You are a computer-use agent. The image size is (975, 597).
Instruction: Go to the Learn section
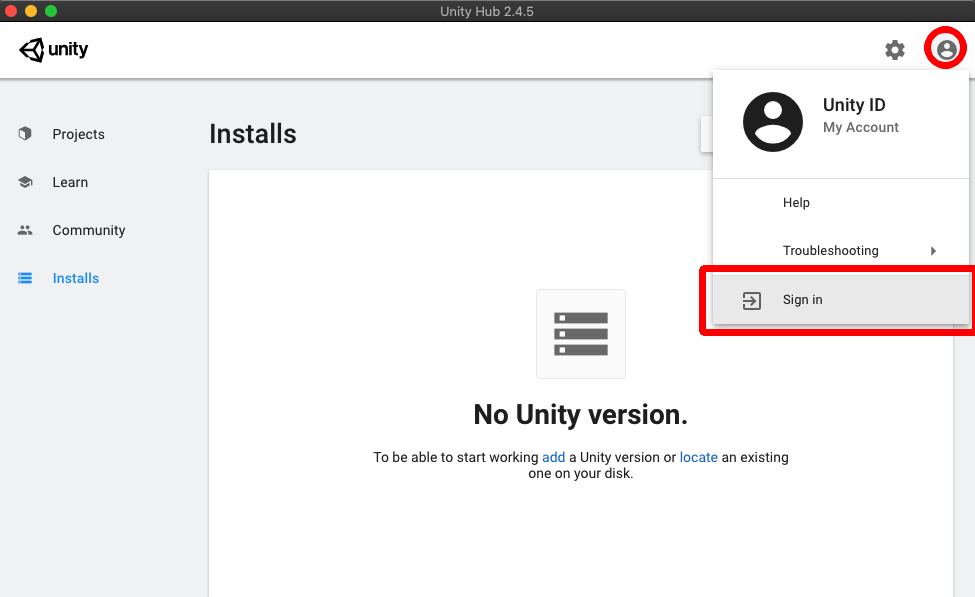[x=70, y=182]
